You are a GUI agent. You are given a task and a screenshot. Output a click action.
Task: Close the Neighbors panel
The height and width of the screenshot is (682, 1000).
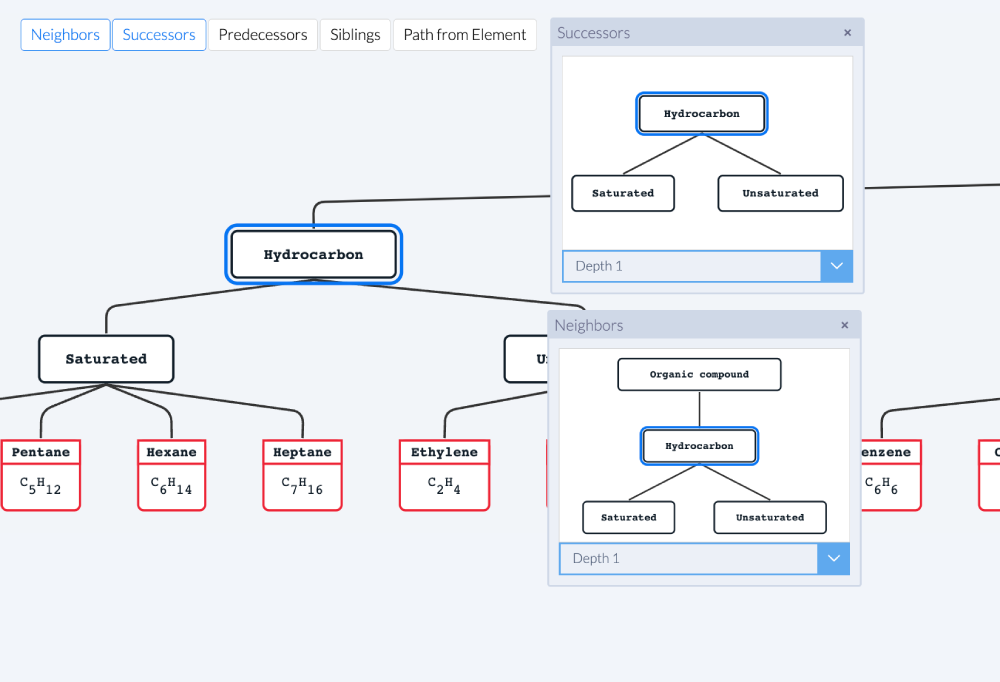coord(844,325)
